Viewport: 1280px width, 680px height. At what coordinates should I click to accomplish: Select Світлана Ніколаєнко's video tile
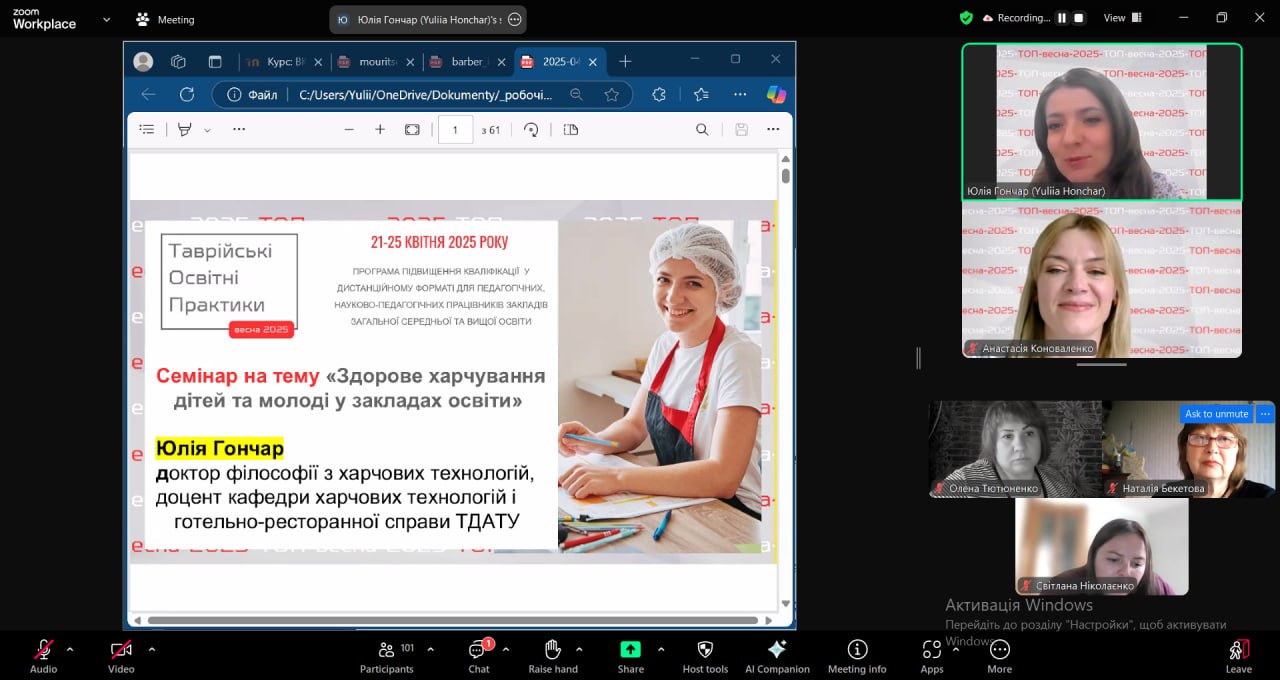click(1102, 546)
